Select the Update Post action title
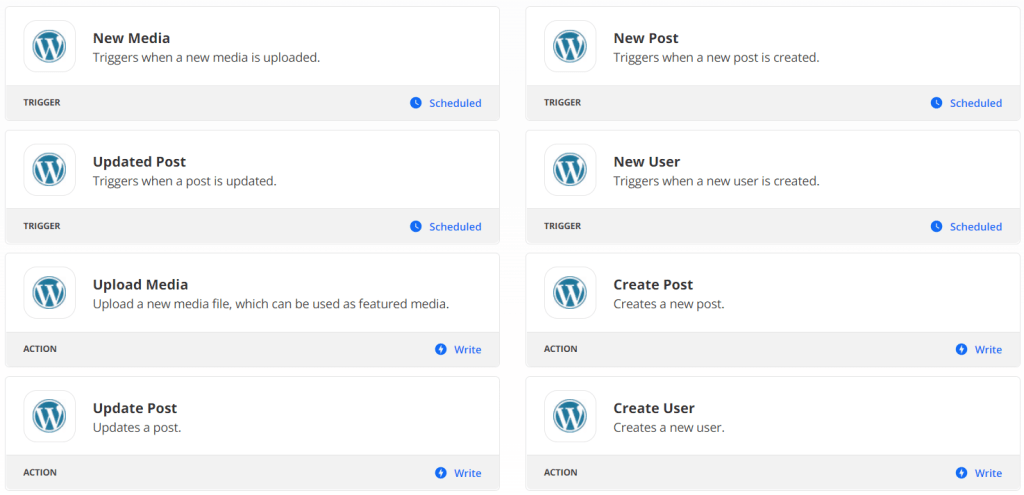This screenshot has height=495, width=1024. coord(135,408)
